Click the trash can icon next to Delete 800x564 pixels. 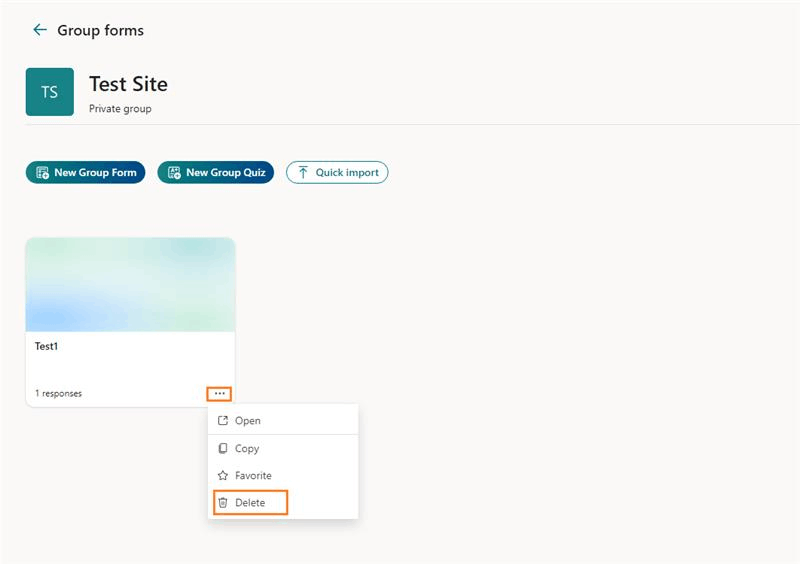click(223, 503)
